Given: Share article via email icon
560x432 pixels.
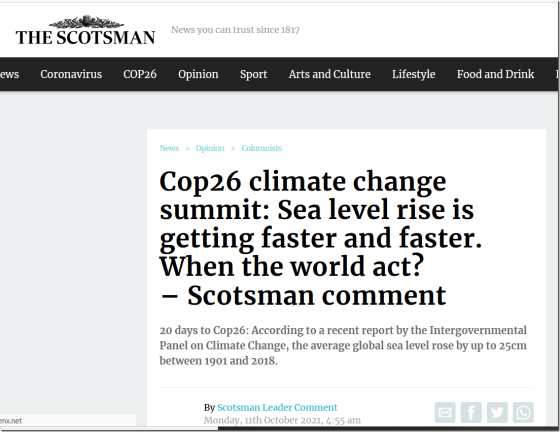Looking at the screenshot, I should click(445, 412).
